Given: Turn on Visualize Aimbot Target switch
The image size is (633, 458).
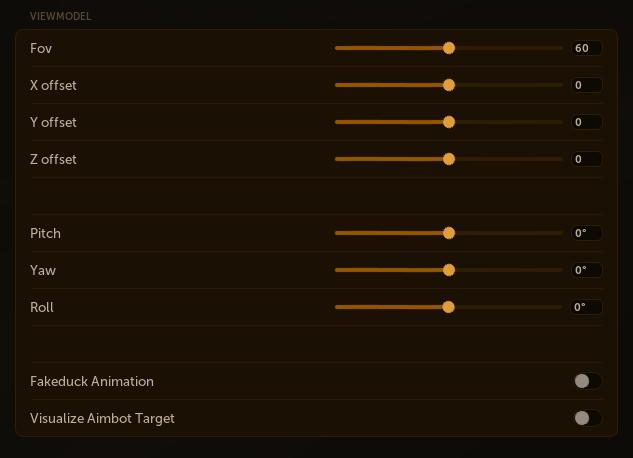Looking at the screenshot, I should (587, 418).
